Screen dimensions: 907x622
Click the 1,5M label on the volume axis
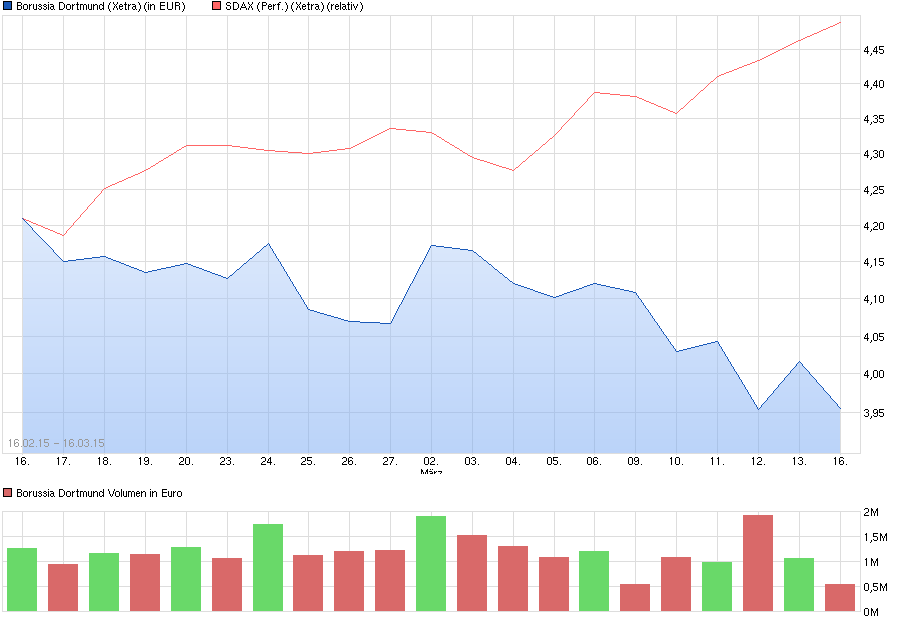(876, 537)
